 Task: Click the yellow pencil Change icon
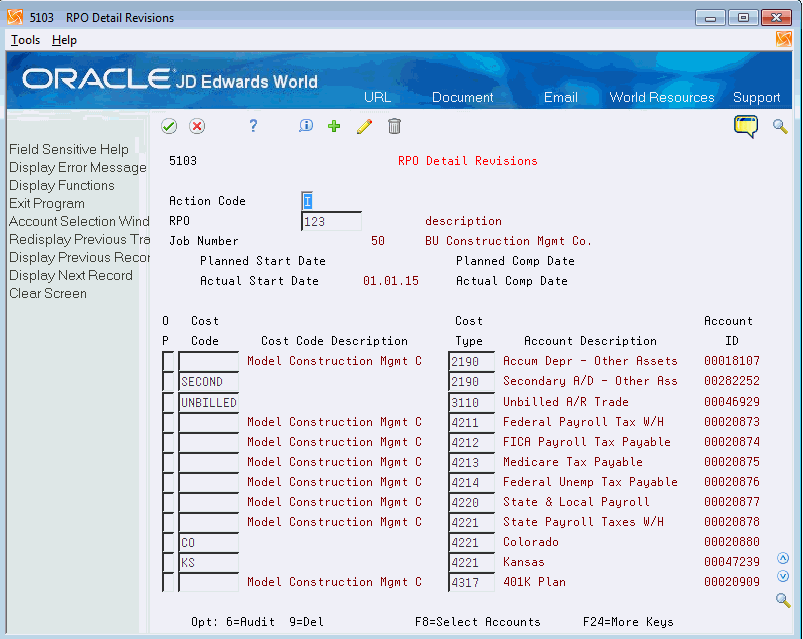[x=365, y=126]
